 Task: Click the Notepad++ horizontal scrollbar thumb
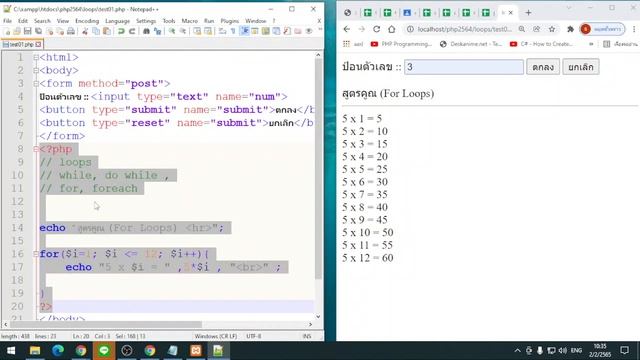coord(106,324)
